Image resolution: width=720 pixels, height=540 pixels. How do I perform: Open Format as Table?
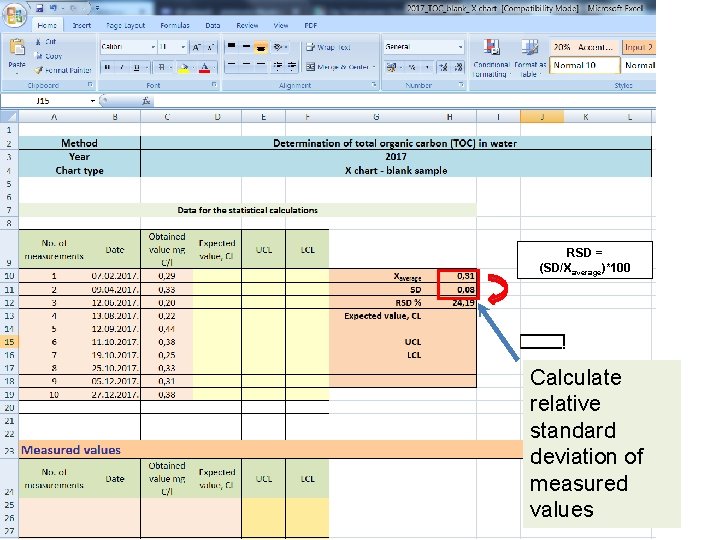[529, 58]
